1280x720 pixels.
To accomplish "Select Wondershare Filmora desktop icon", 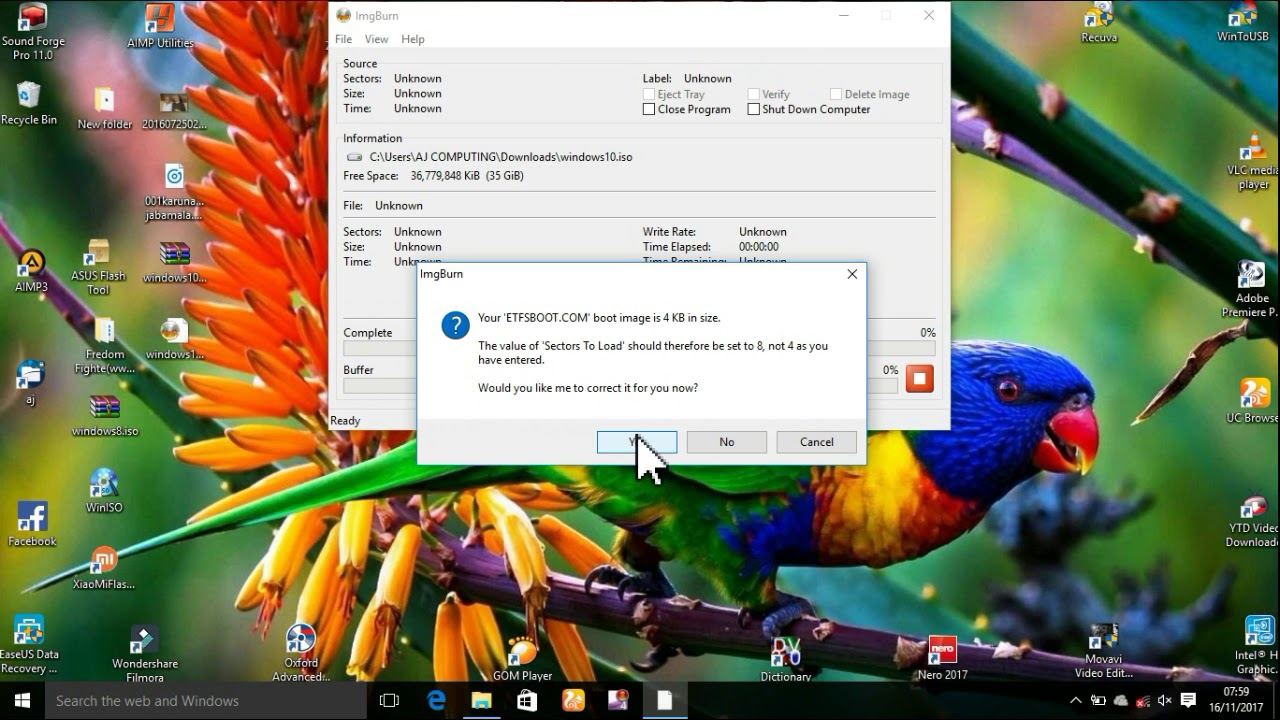I will click(x=145, y=655).
